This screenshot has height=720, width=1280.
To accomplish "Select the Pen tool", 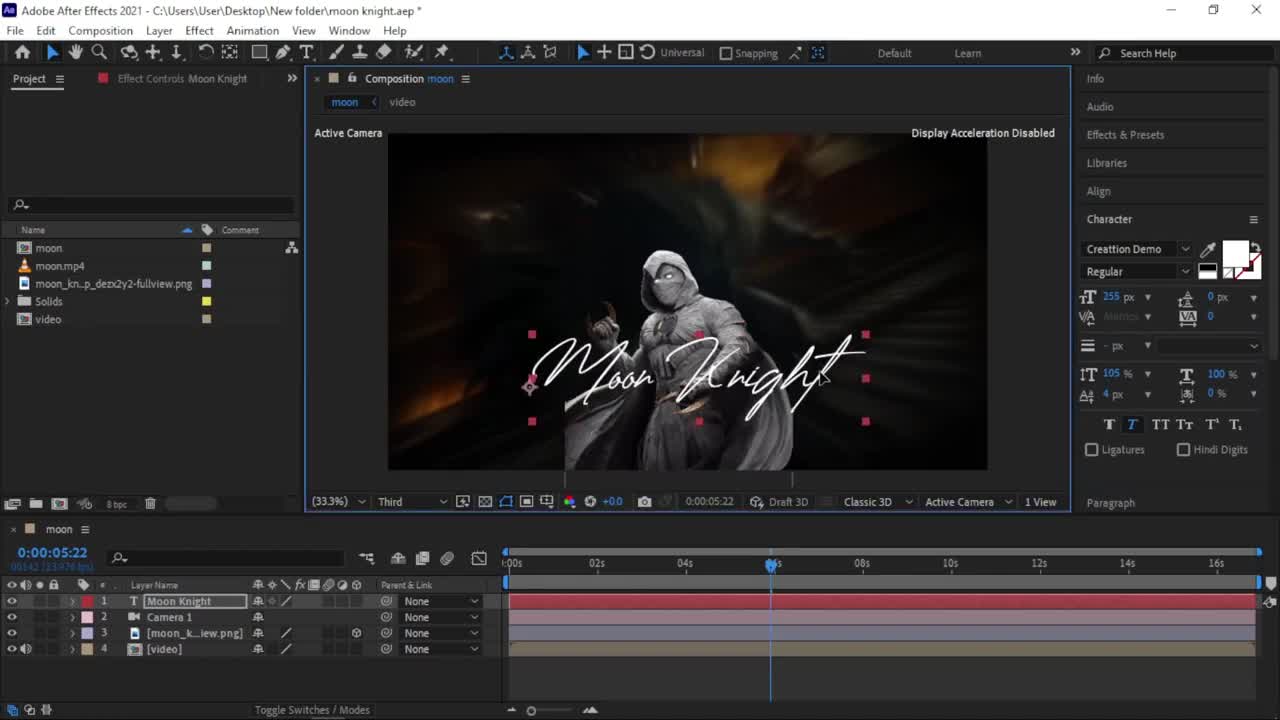I will pos(283,53).
